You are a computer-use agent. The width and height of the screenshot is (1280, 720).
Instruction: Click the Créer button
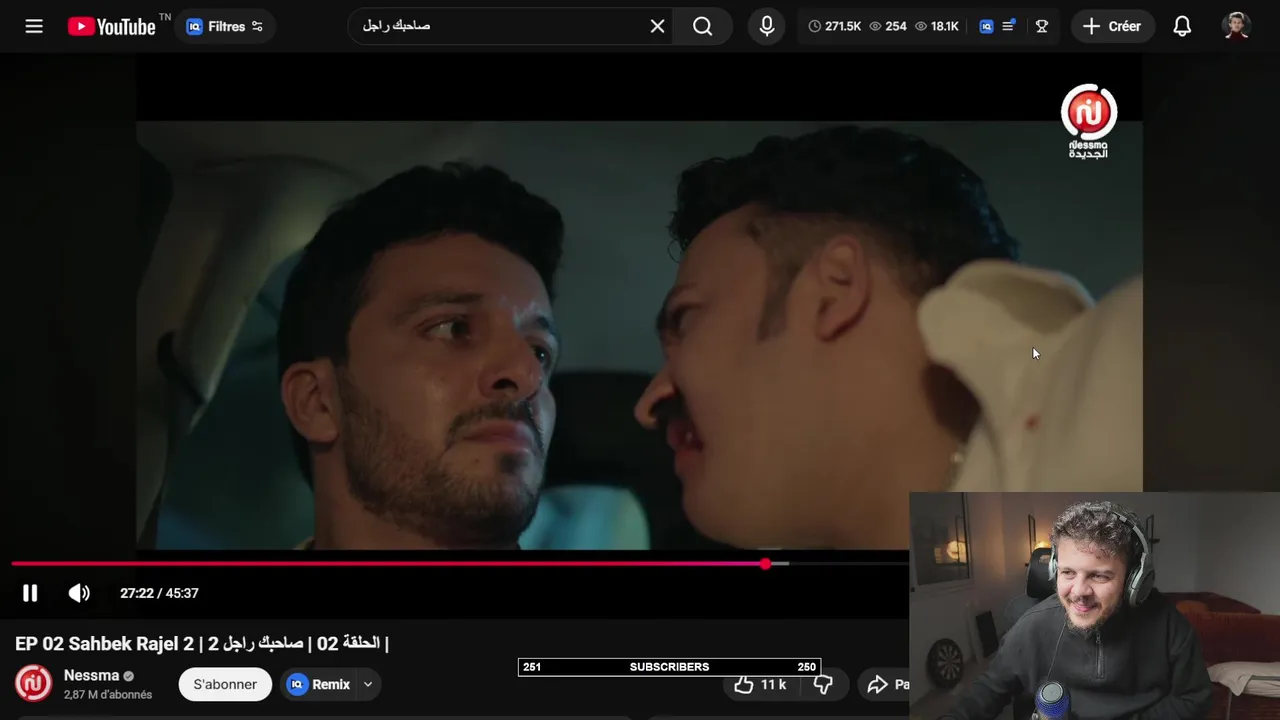point(1113,26)
